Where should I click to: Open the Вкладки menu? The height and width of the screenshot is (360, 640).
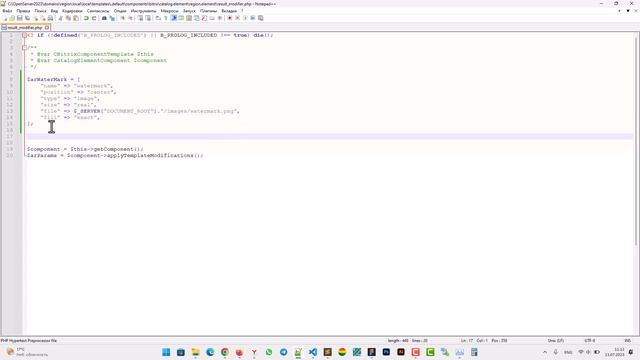point(229,11)
